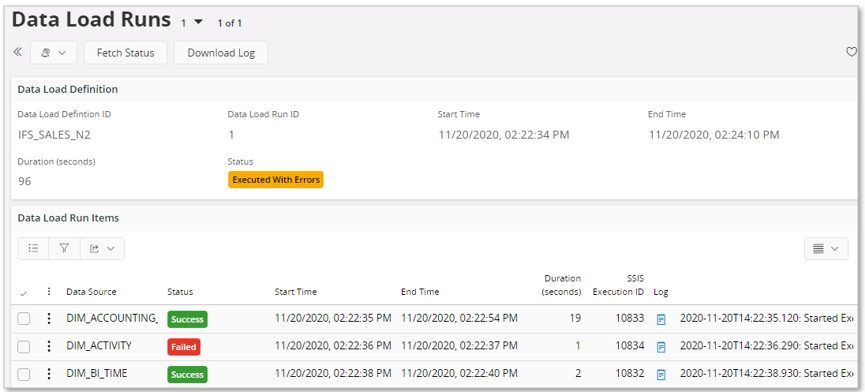Screen dimensions: 865x392
Task: Expand the export dropdown in table toolbar
Action: pos(102,249)
